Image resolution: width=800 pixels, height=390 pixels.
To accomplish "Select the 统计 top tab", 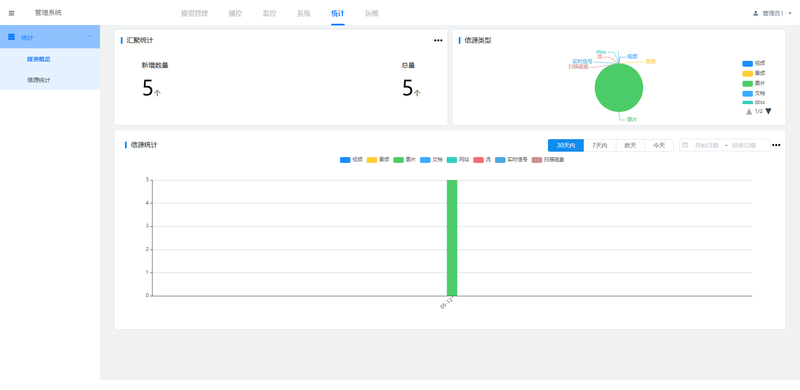I will click(338, 13).
